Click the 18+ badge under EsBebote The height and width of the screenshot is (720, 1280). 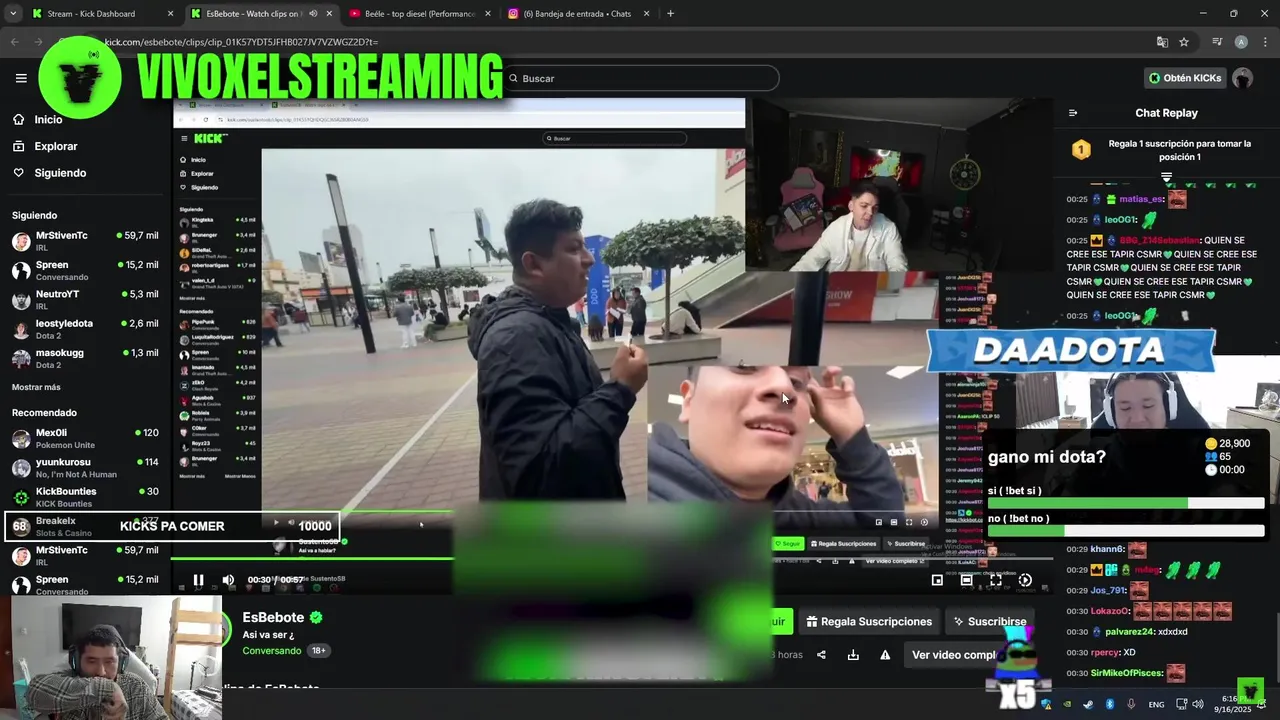pyautogui.click(x=319, y=650)
